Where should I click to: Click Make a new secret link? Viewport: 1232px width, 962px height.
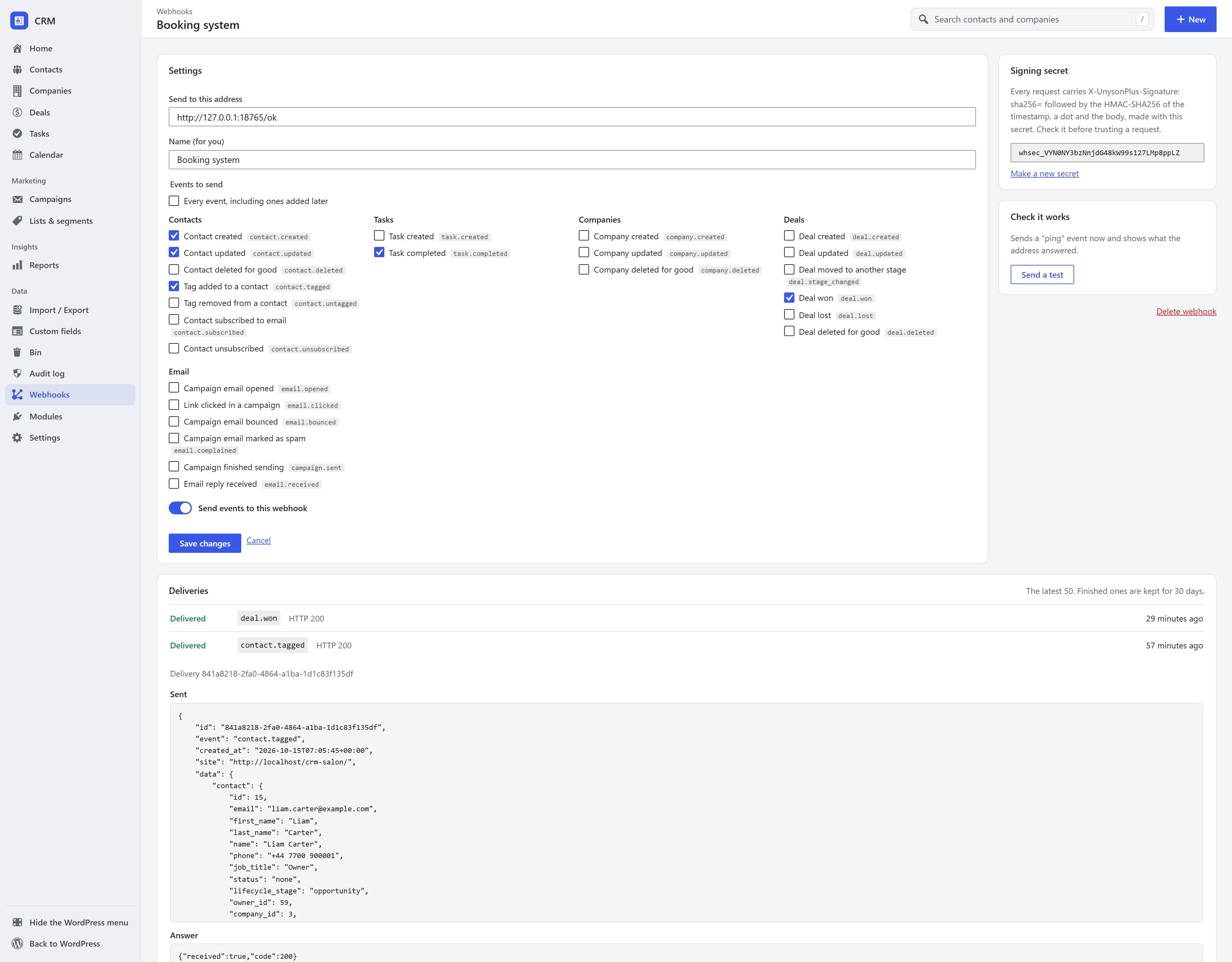[x=1044, y=174]
